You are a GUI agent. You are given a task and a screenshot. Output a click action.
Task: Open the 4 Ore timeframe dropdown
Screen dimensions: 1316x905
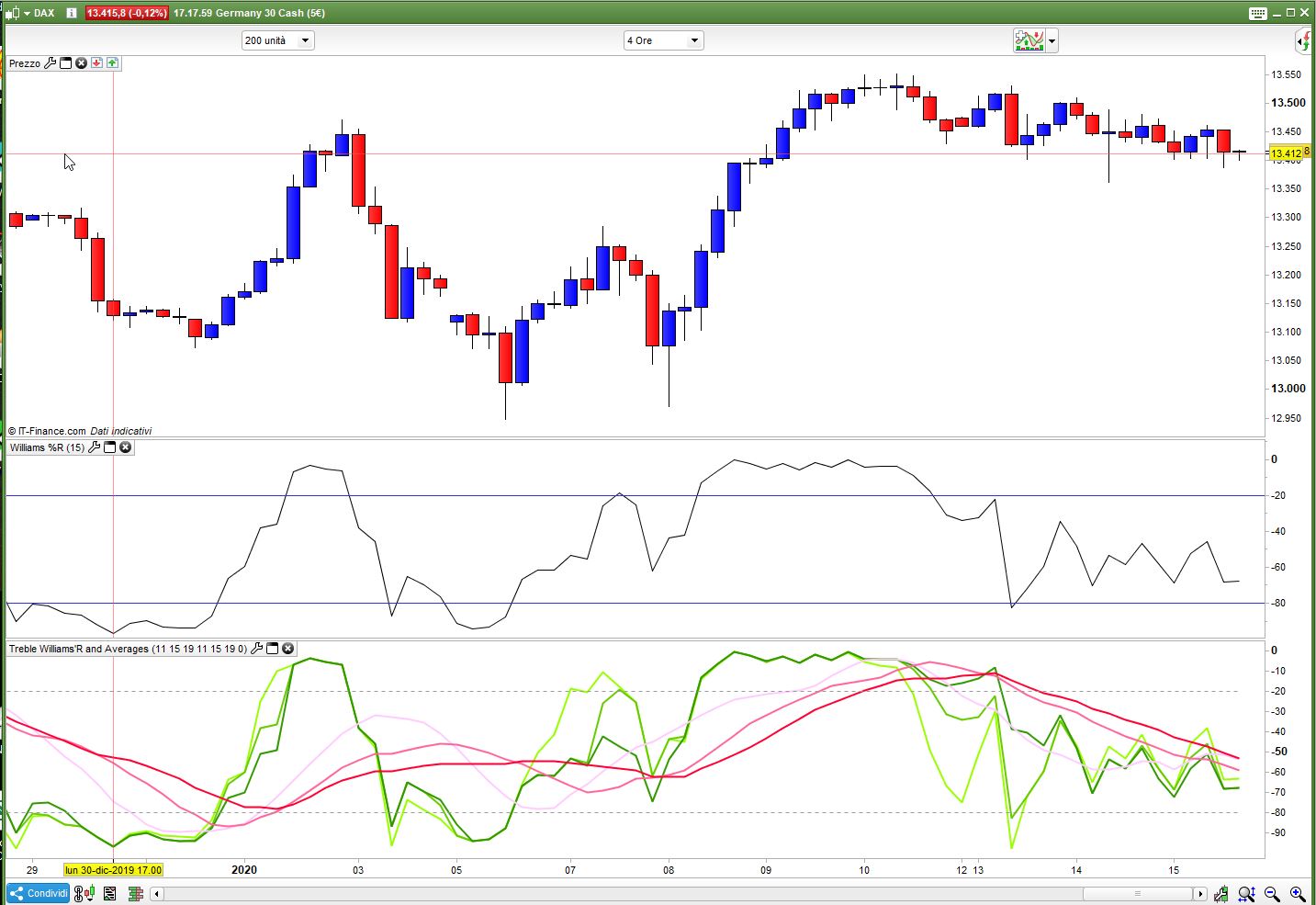click(663, 40)
